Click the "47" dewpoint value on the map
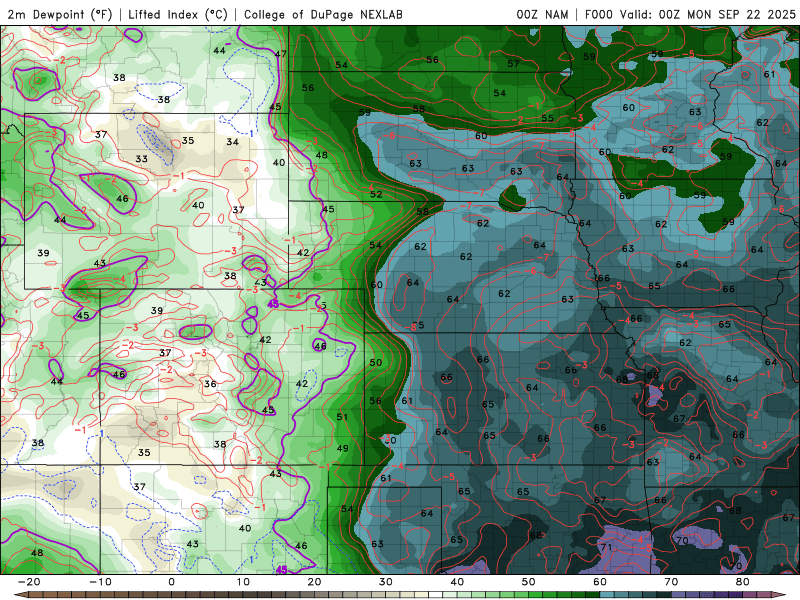Image resolution: width=800 pixels, height=600 pixels. (281, 54)
